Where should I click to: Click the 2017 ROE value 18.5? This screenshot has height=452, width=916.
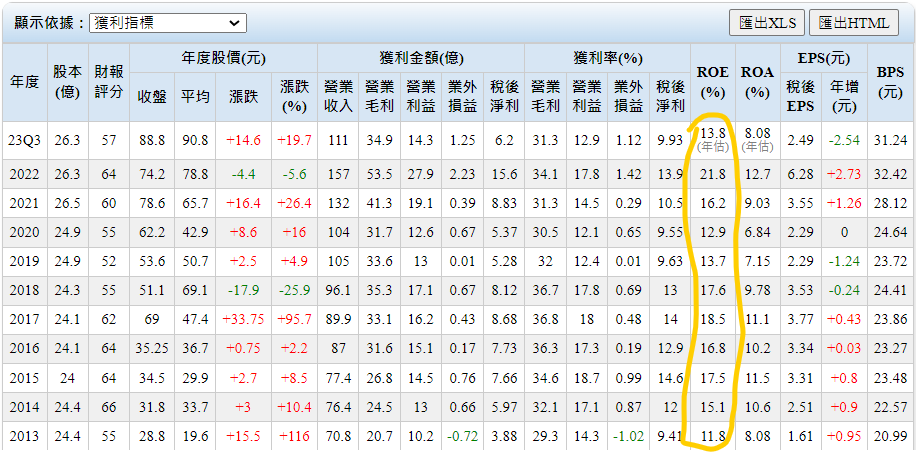pos(712,319)
